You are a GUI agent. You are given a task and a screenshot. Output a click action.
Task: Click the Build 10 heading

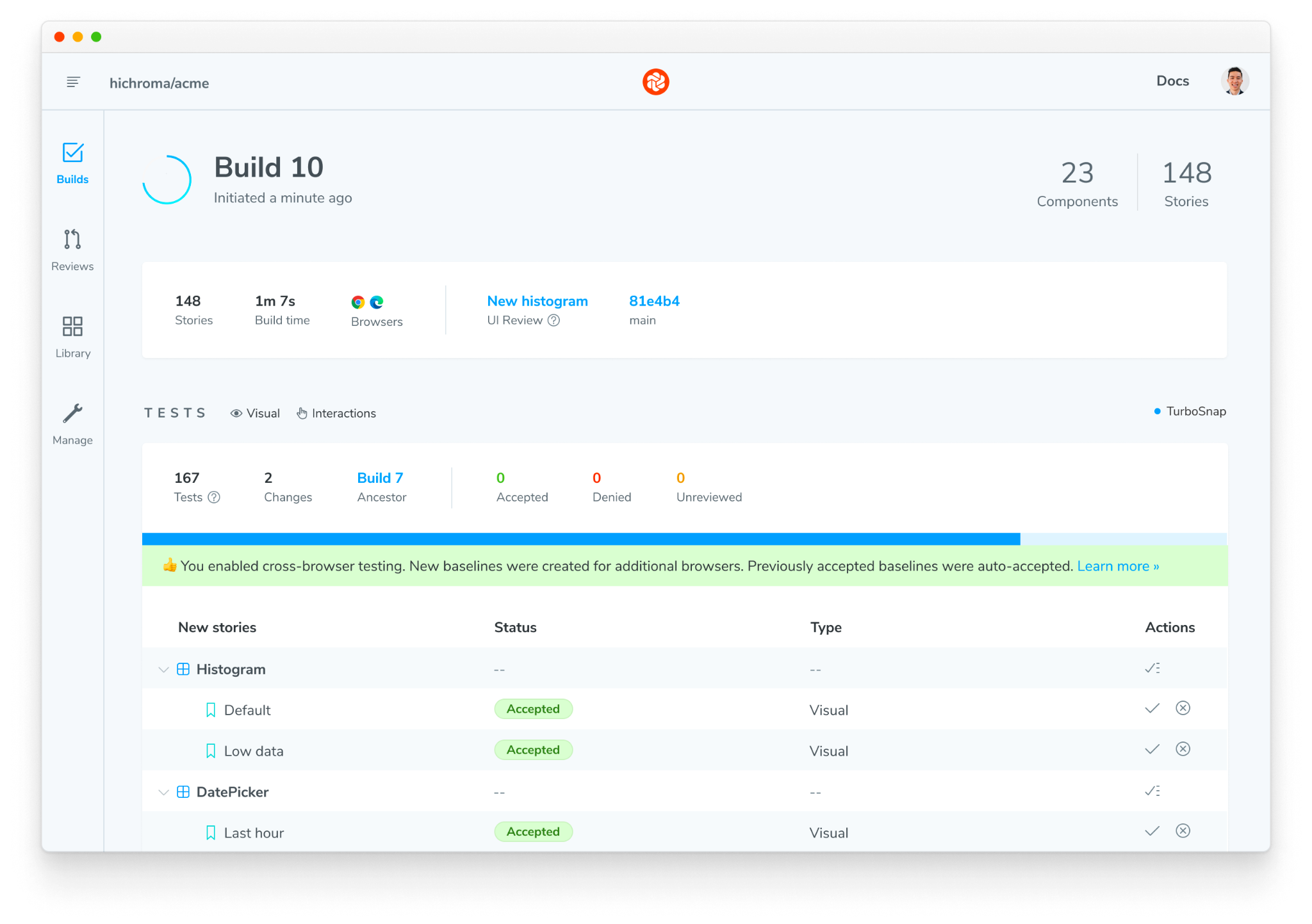[268, 167]
